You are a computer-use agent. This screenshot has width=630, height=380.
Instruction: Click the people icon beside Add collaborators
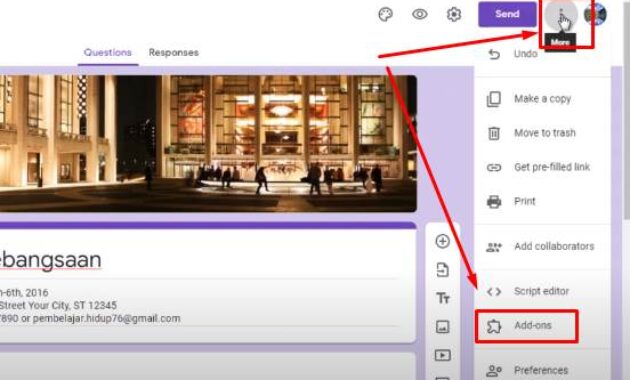[494, 247]
